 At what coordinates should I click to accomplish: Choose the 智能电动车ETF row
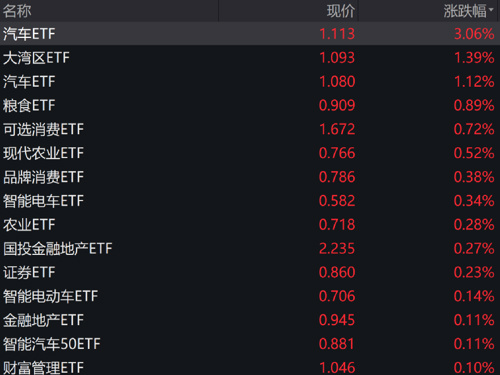250,296
